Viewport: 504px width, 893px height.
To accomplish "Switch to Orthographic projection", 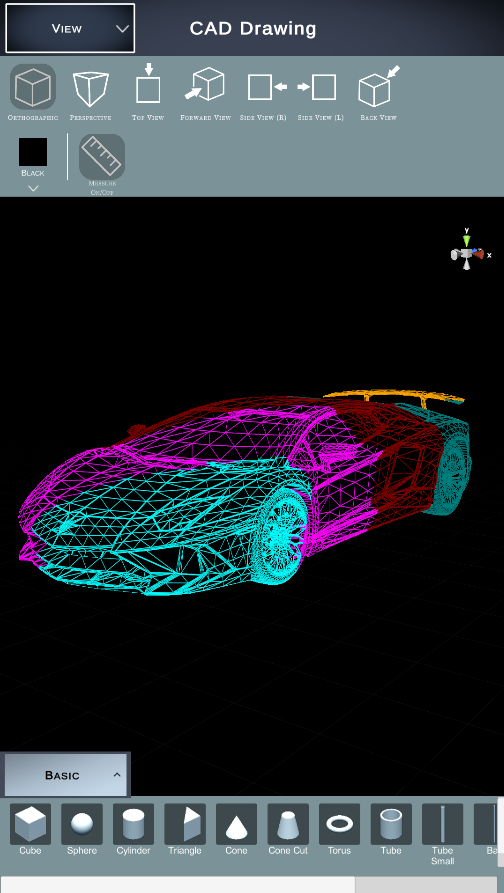I will click(x=33, y=87).
